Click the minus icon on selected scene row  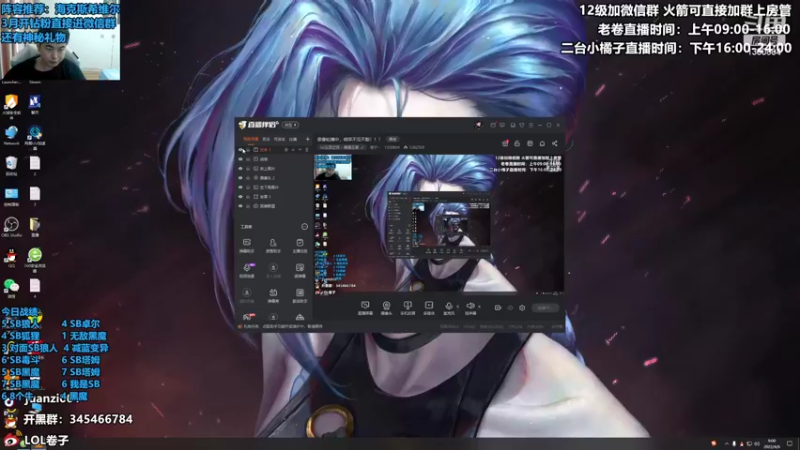(x=300, y=149)
